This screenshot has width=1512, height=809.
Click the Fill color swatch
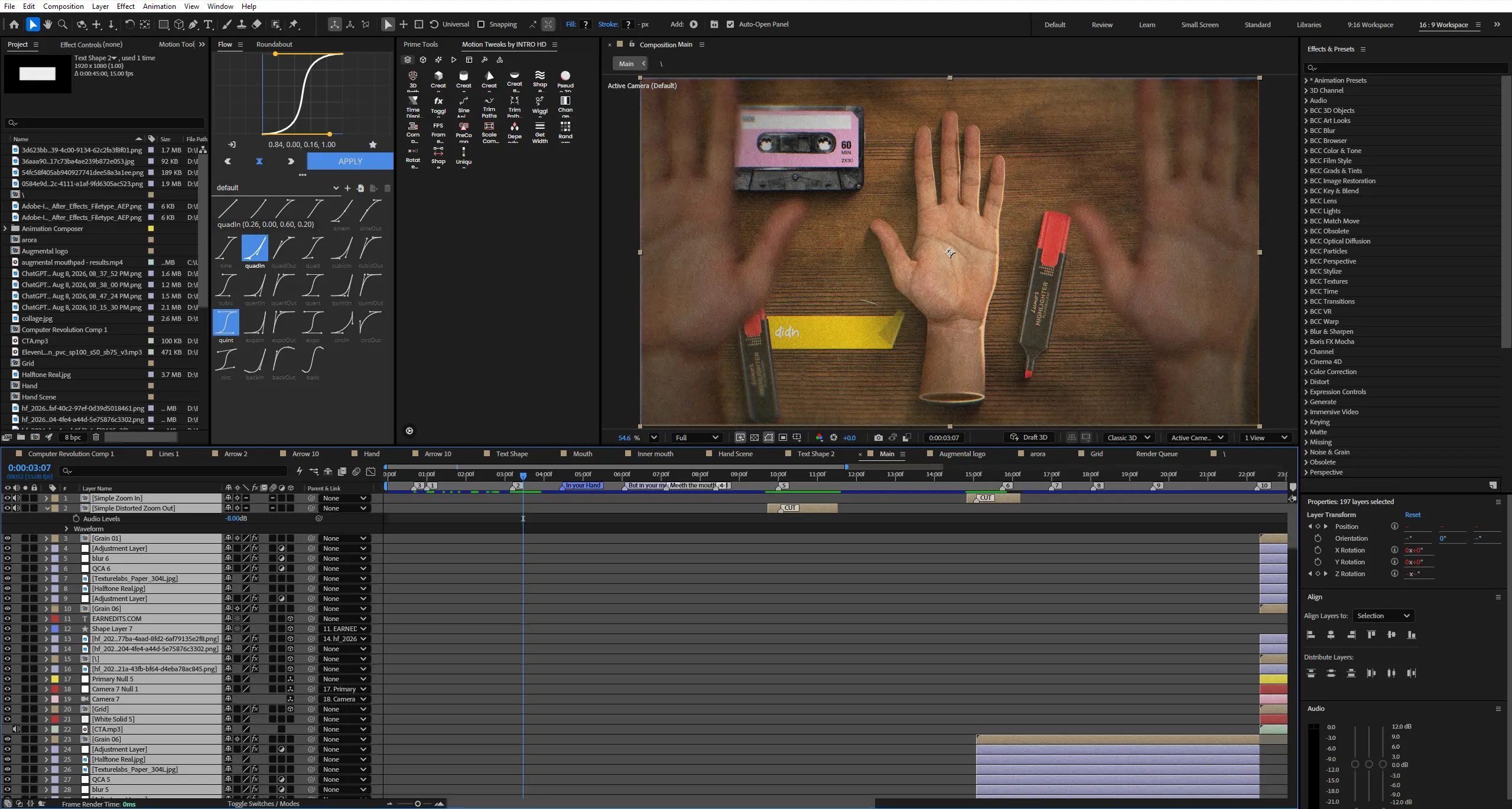tap(586, 24)
